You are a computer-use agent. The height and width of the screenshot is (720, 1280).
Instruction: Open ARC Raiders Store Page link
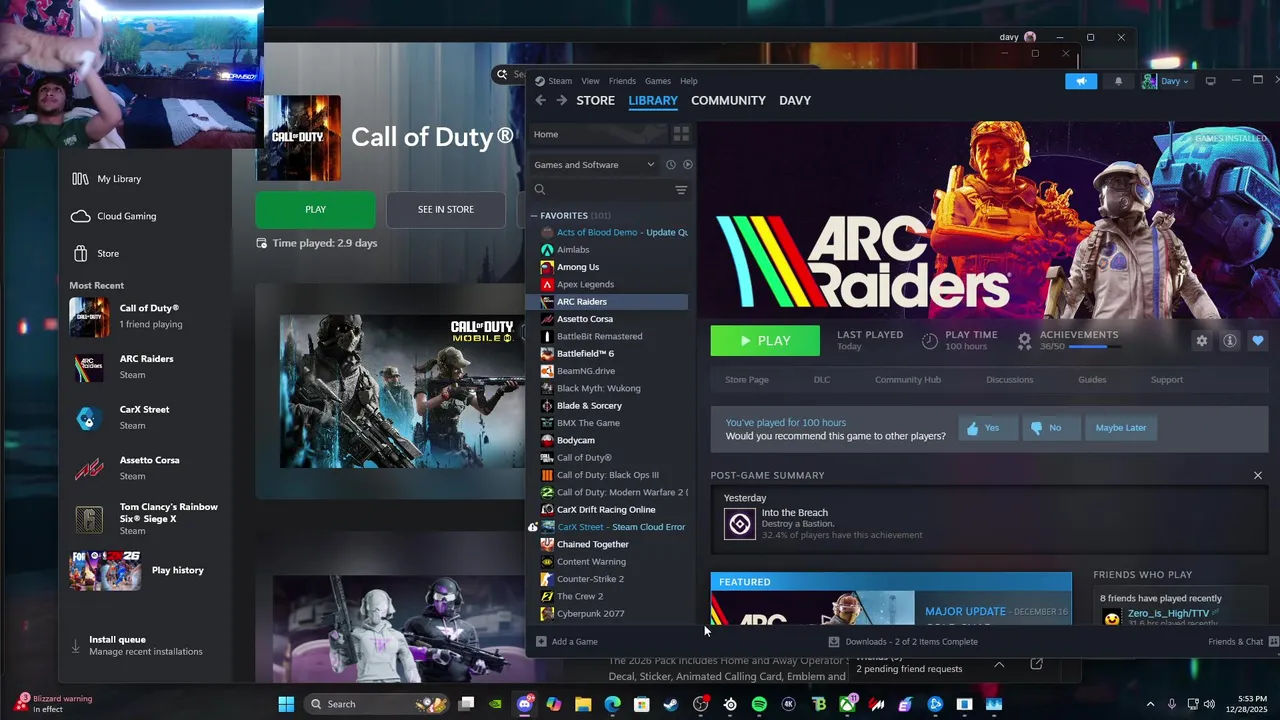(747, 380)
